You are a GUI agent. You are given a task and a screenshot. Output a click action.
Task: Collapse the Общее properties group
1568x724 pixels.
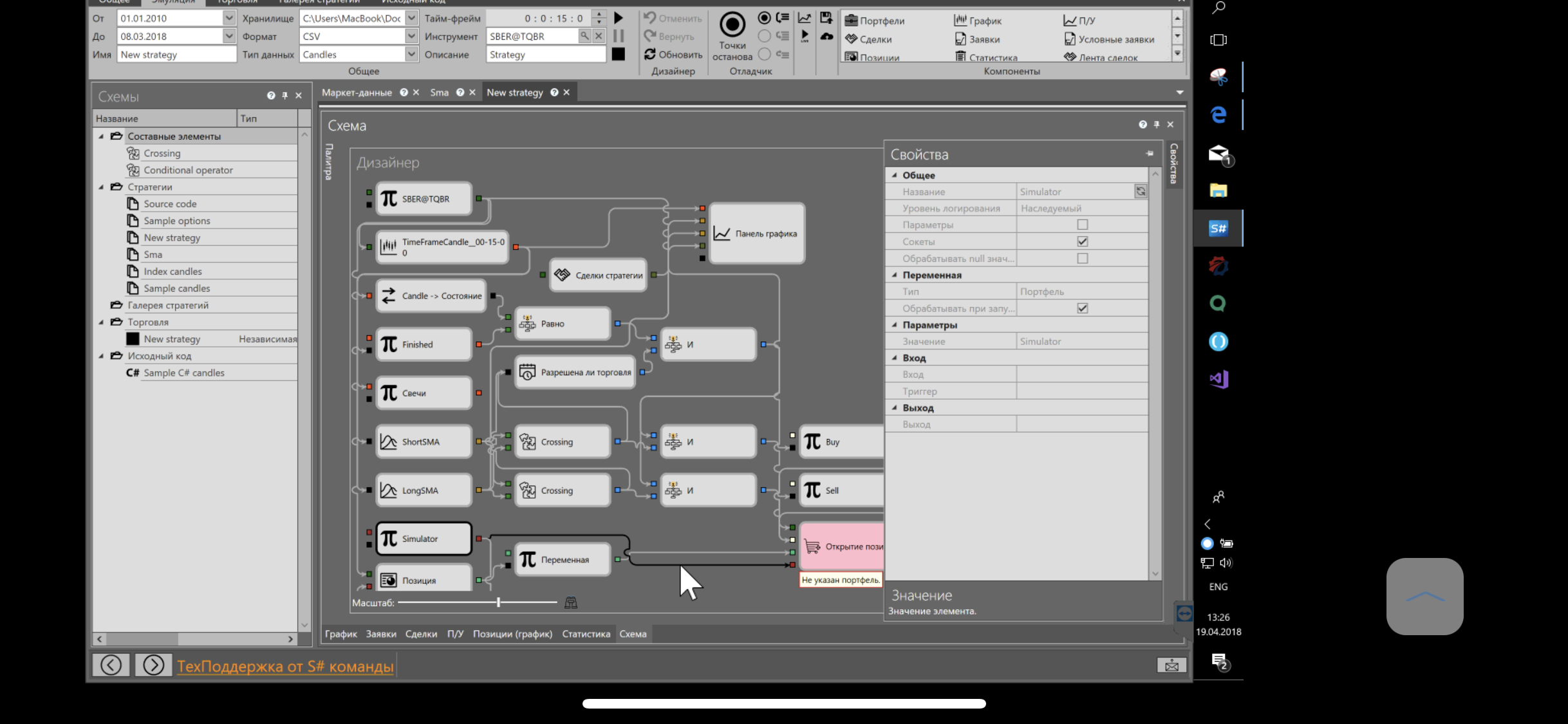pyautogui.click(x=894, y=175)
